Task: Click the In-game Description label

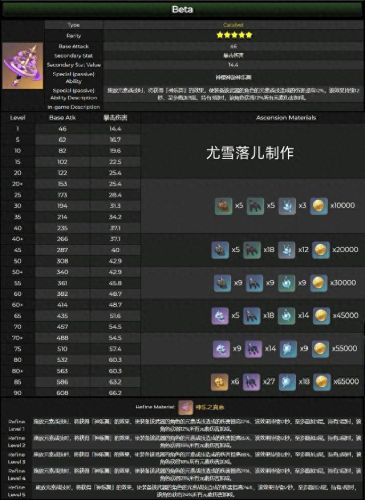Action: click(74, 107)
